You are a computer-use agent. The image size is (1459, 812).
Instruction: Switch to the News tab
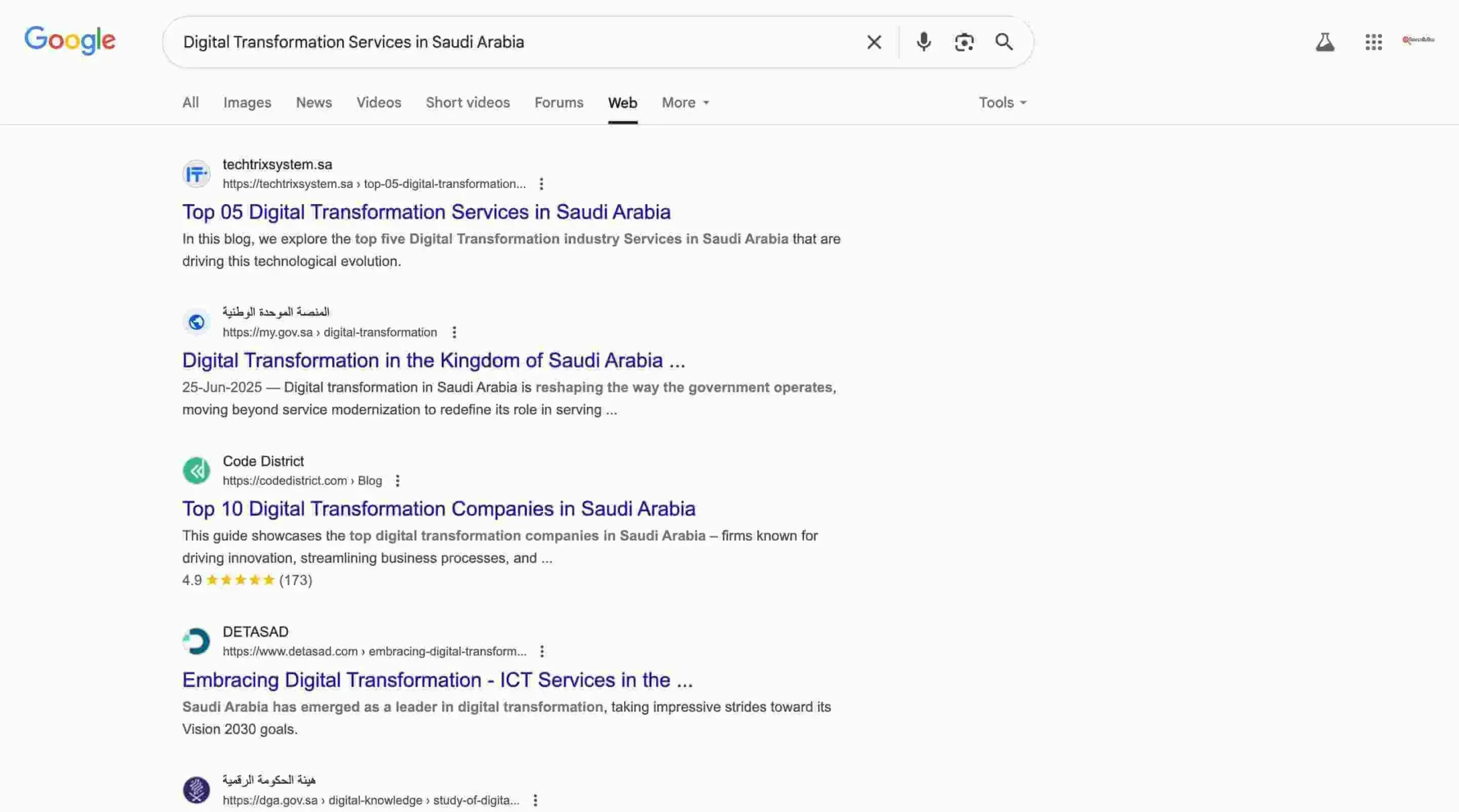[x=313, y=103]
